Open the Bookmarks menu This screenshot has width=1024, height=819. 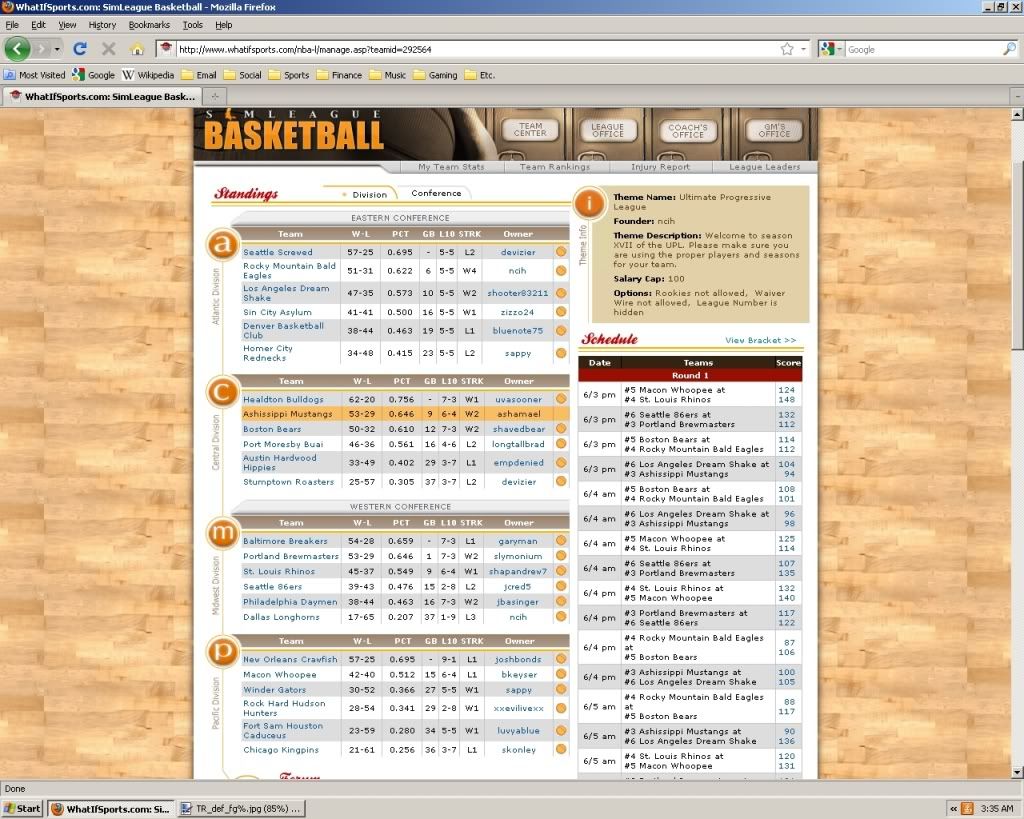click(x=148, y=25)
